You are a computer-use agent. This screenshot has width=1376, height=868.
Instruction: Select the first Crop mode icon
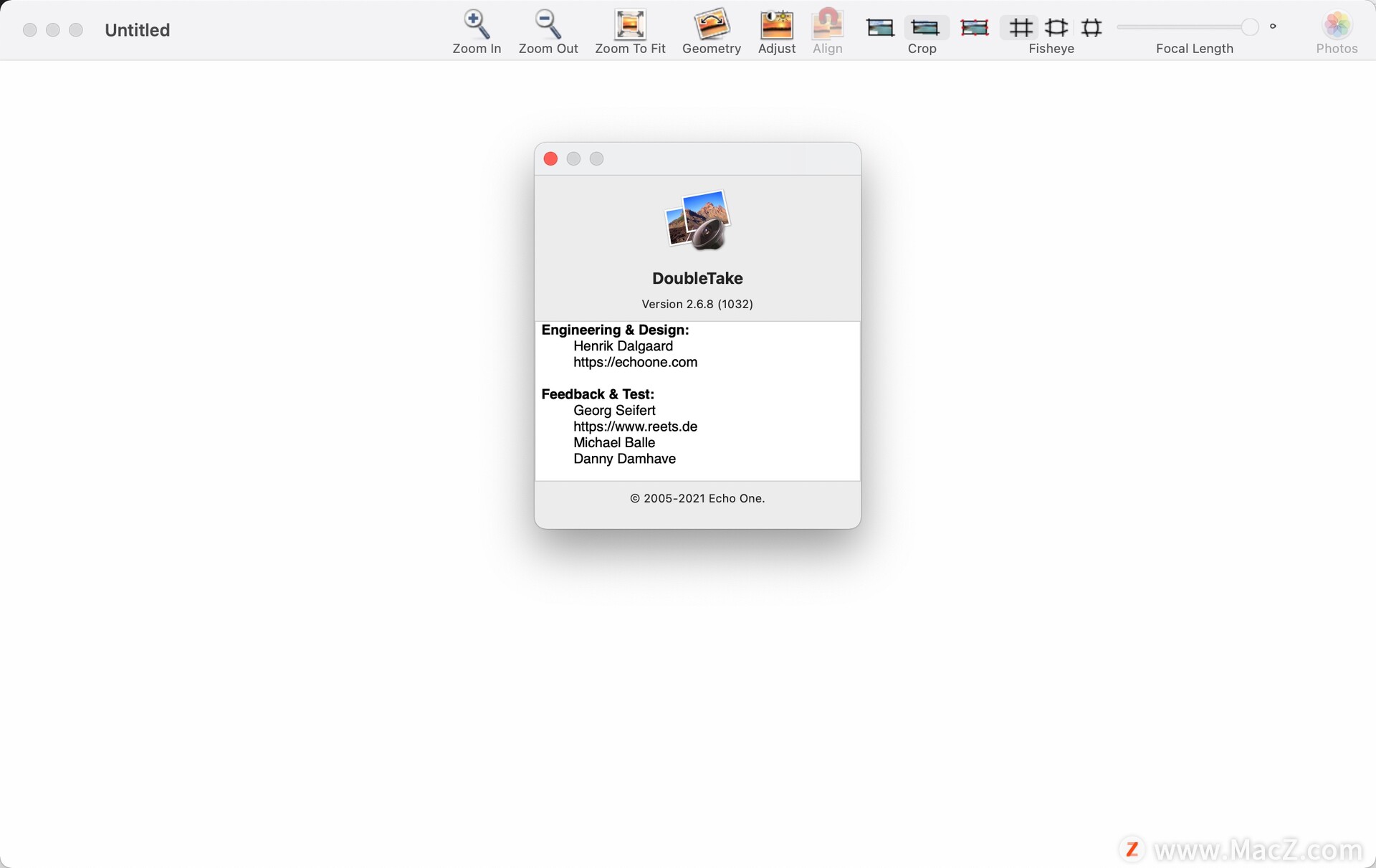(x=879, y=28)
